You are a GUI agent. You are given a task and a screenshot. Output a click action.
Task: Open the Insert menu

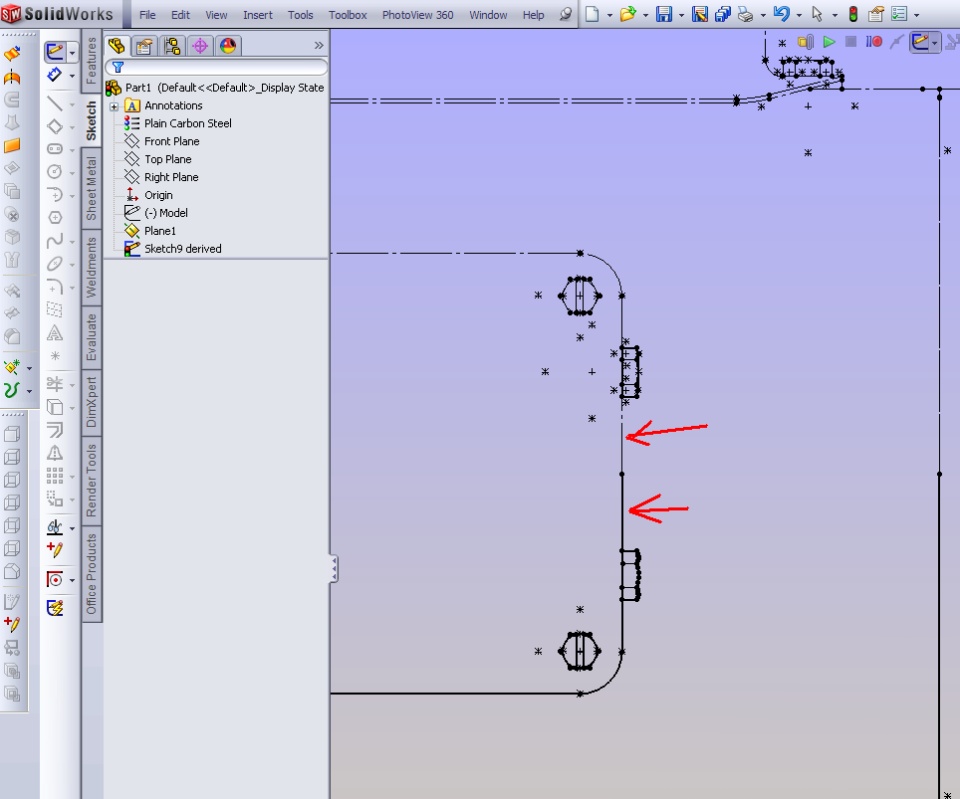point(258,15)
